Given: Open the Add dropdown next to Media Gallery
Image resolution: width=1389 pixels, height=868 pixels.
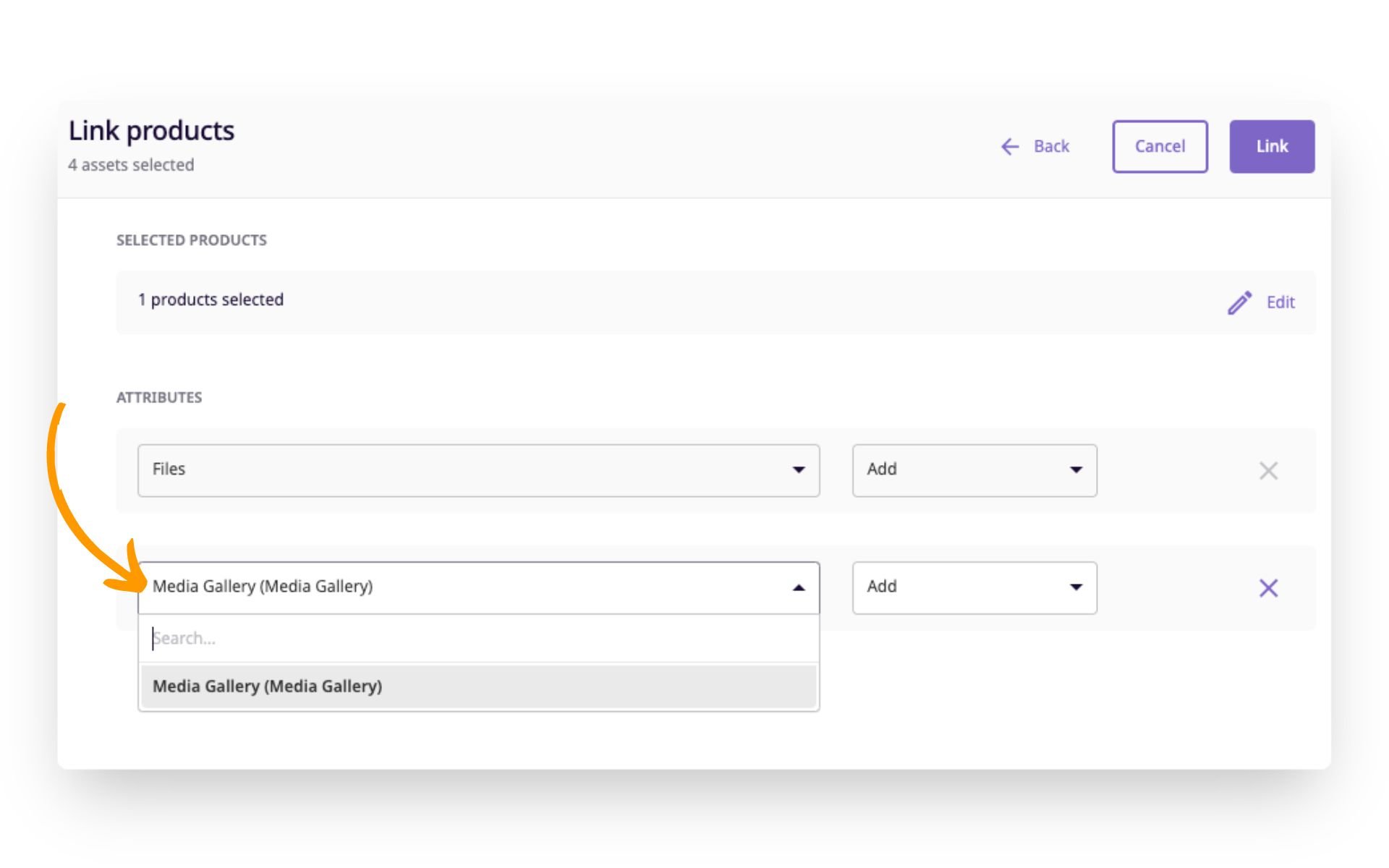Looking at the screenshot, I should click(974, 587).
